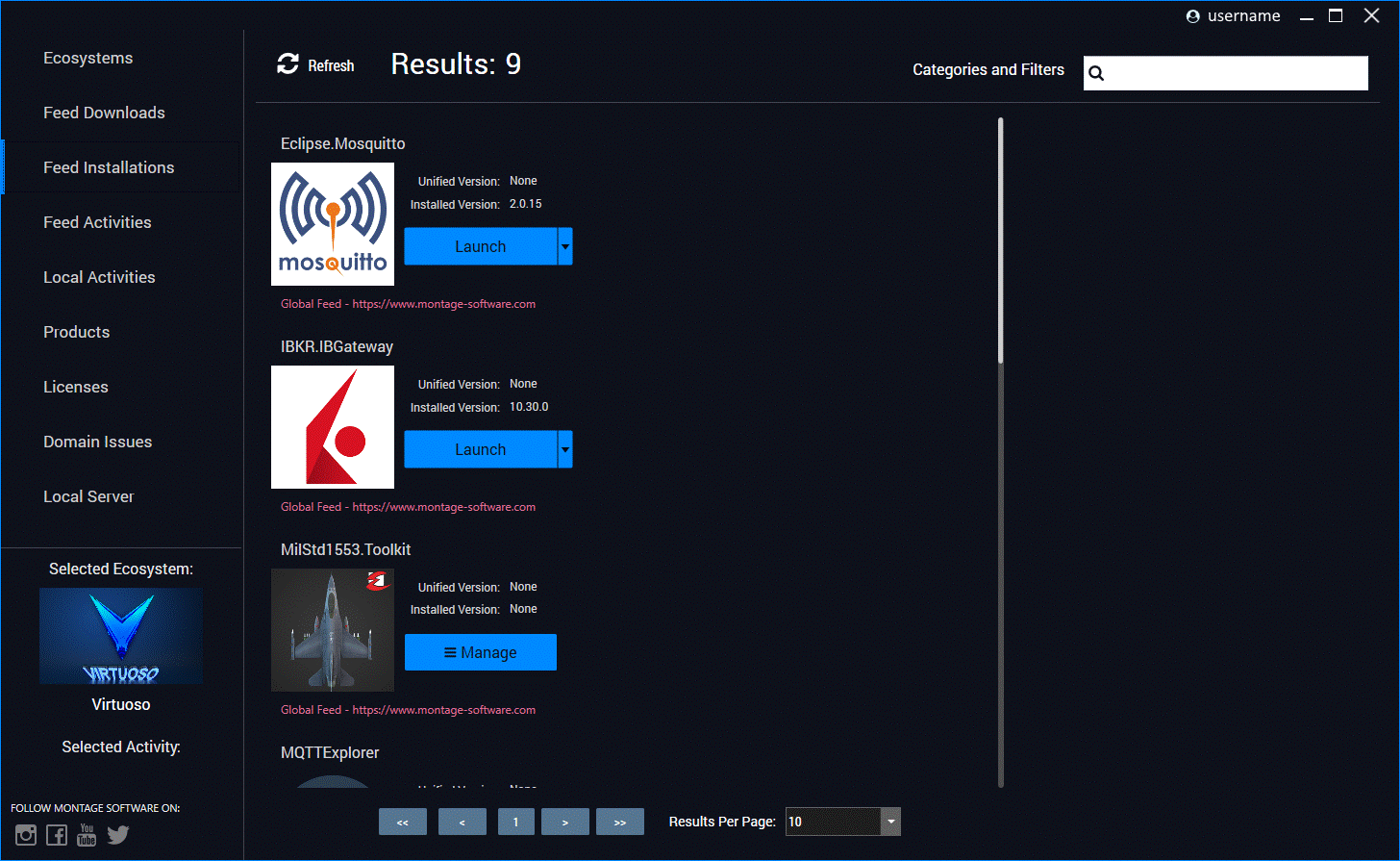Click the Eclipse Mosquitto logo thumbnail
1400x861 pixels.
tap(333, 224)
